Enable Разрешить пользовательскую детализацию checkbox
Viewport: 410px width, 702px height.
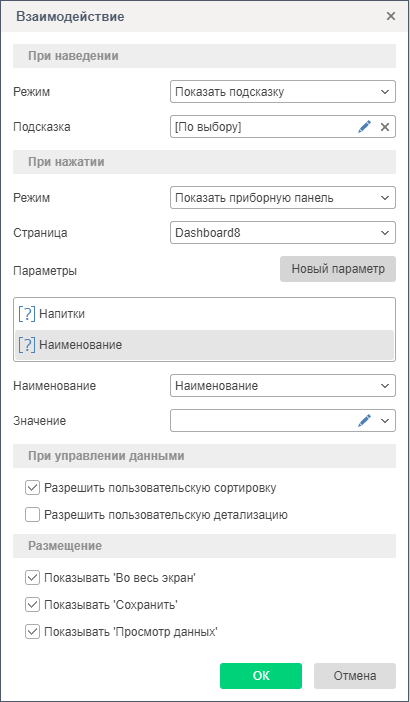point(32,515)
